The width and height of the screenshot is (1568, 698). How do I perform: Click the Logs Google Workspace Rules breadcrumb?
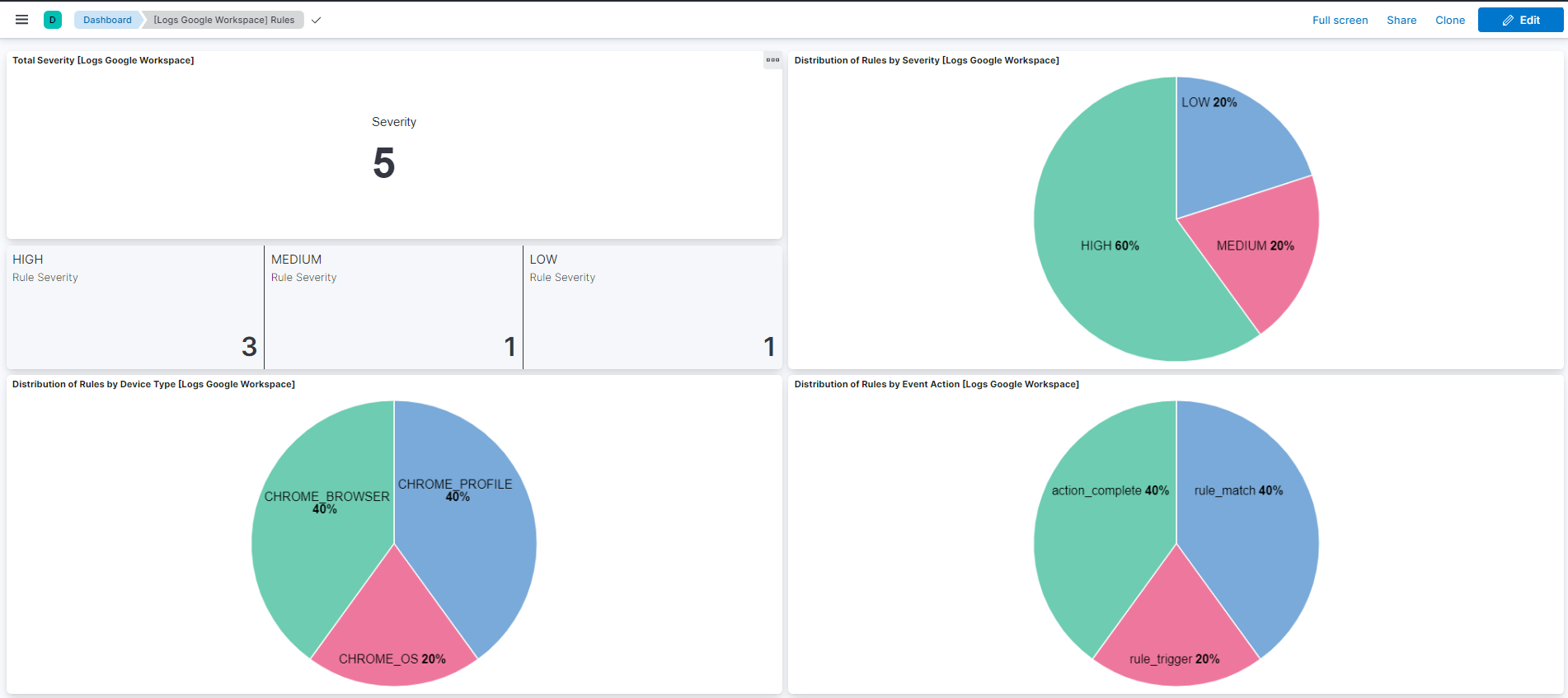[224, 20]
